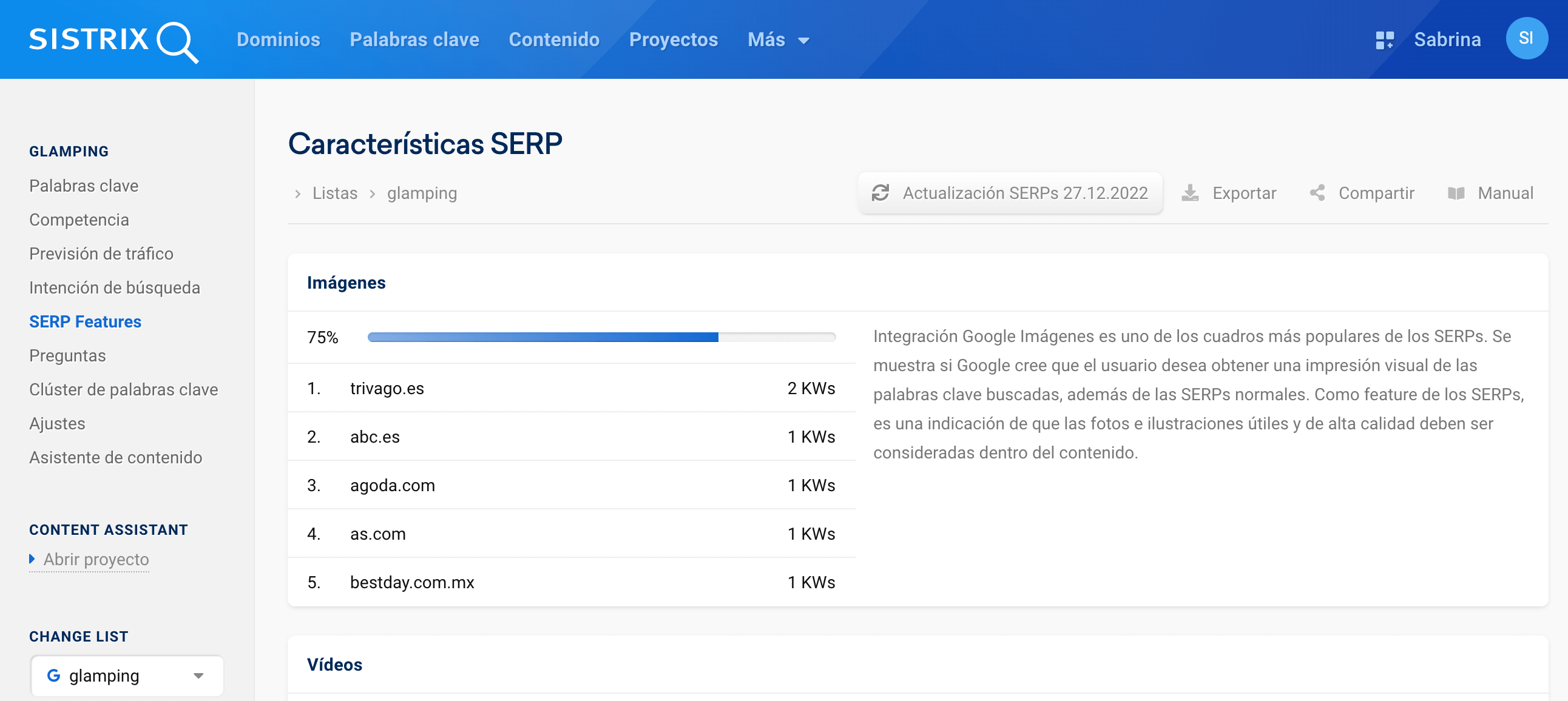Open the Más menu item

pos(766,39)
